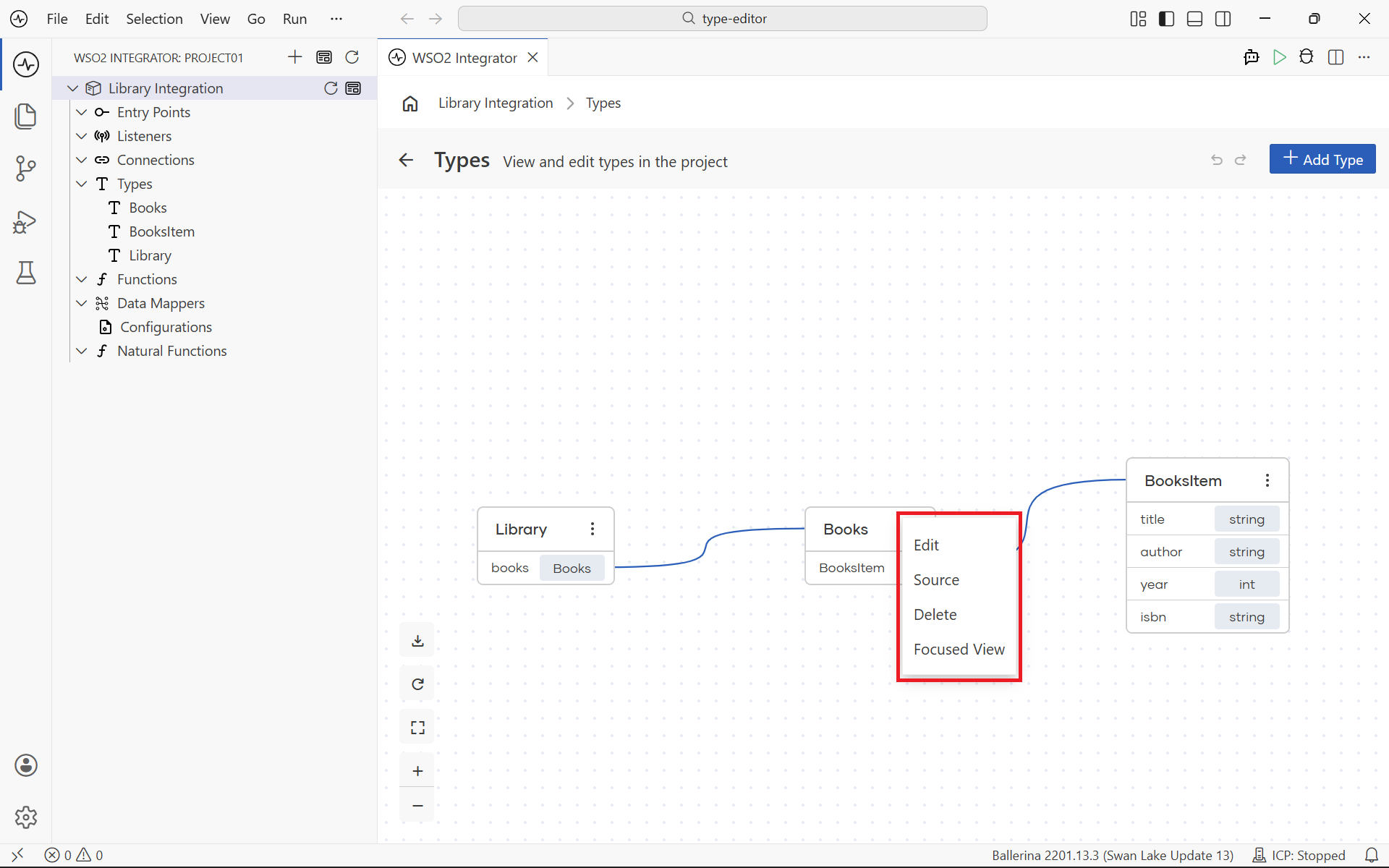1389x868 pixels.
Task: Click the Run play icon in editor toolbar
Action: tap(1279, 57)
